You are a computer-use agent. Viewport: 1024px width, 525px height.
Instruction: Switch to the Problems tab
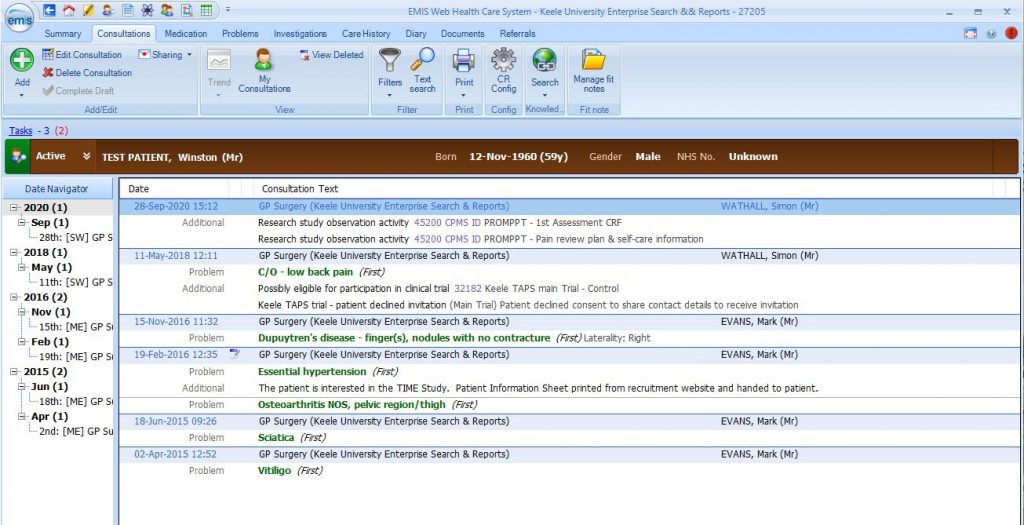(x=240, y=34)
